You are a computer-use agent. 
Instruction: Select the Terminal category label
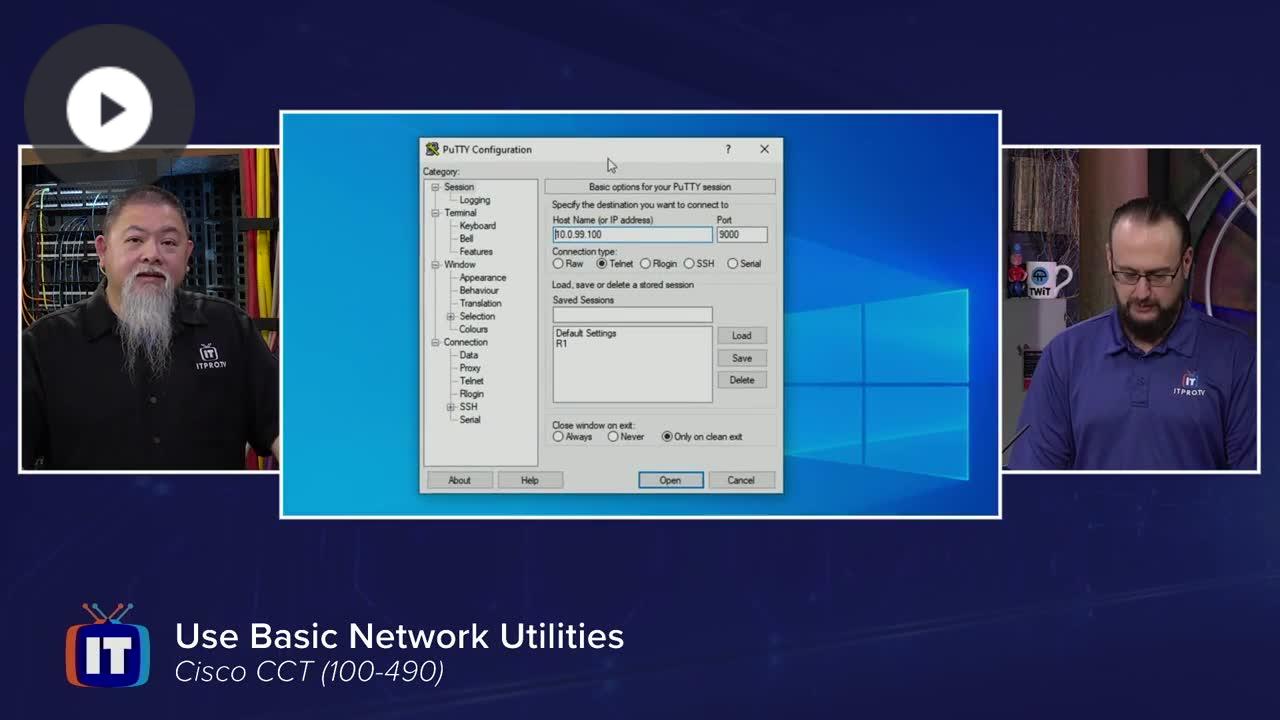point(461,213)
